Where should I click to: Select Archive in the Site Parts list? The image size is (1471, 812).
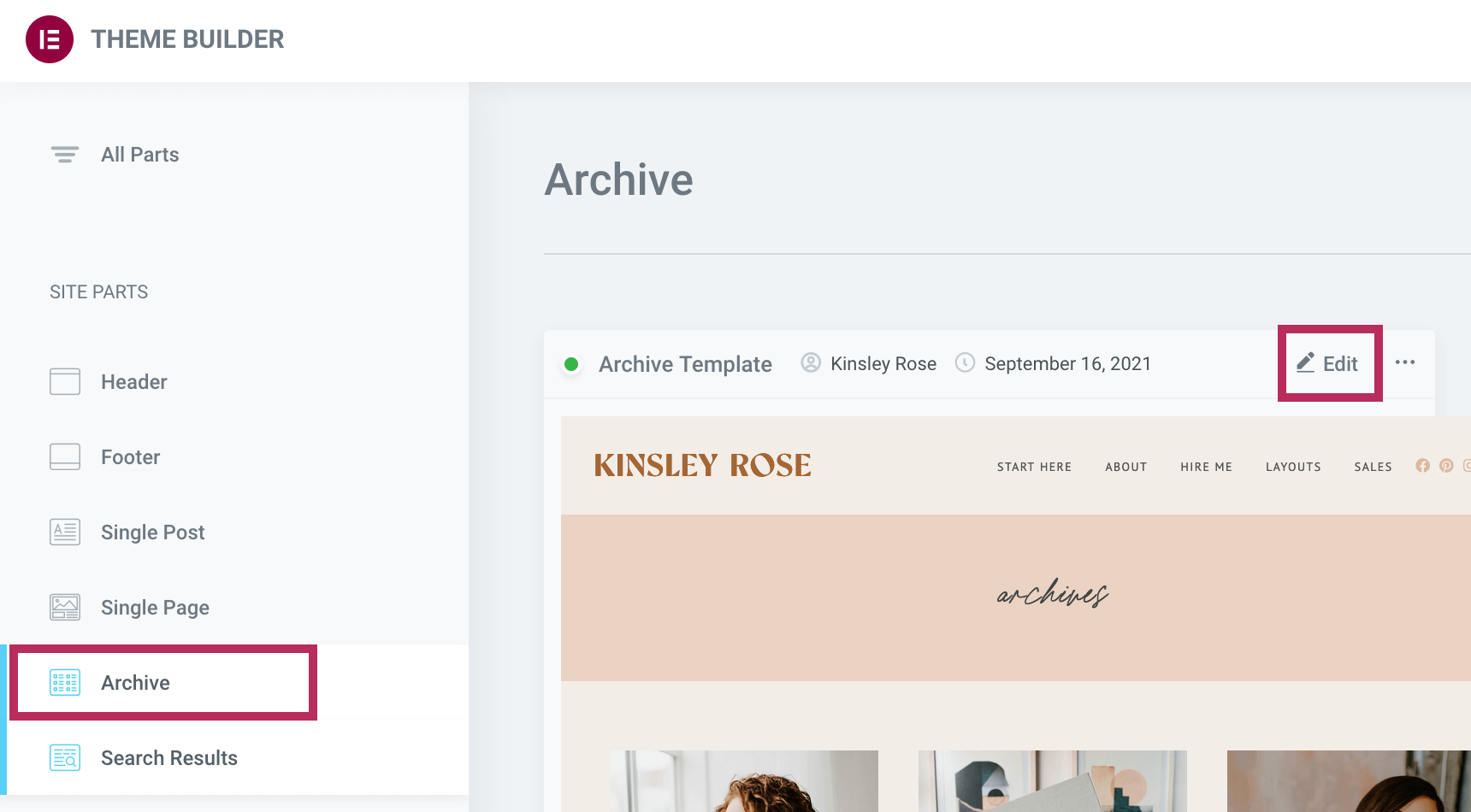click(x=135, y=683)
